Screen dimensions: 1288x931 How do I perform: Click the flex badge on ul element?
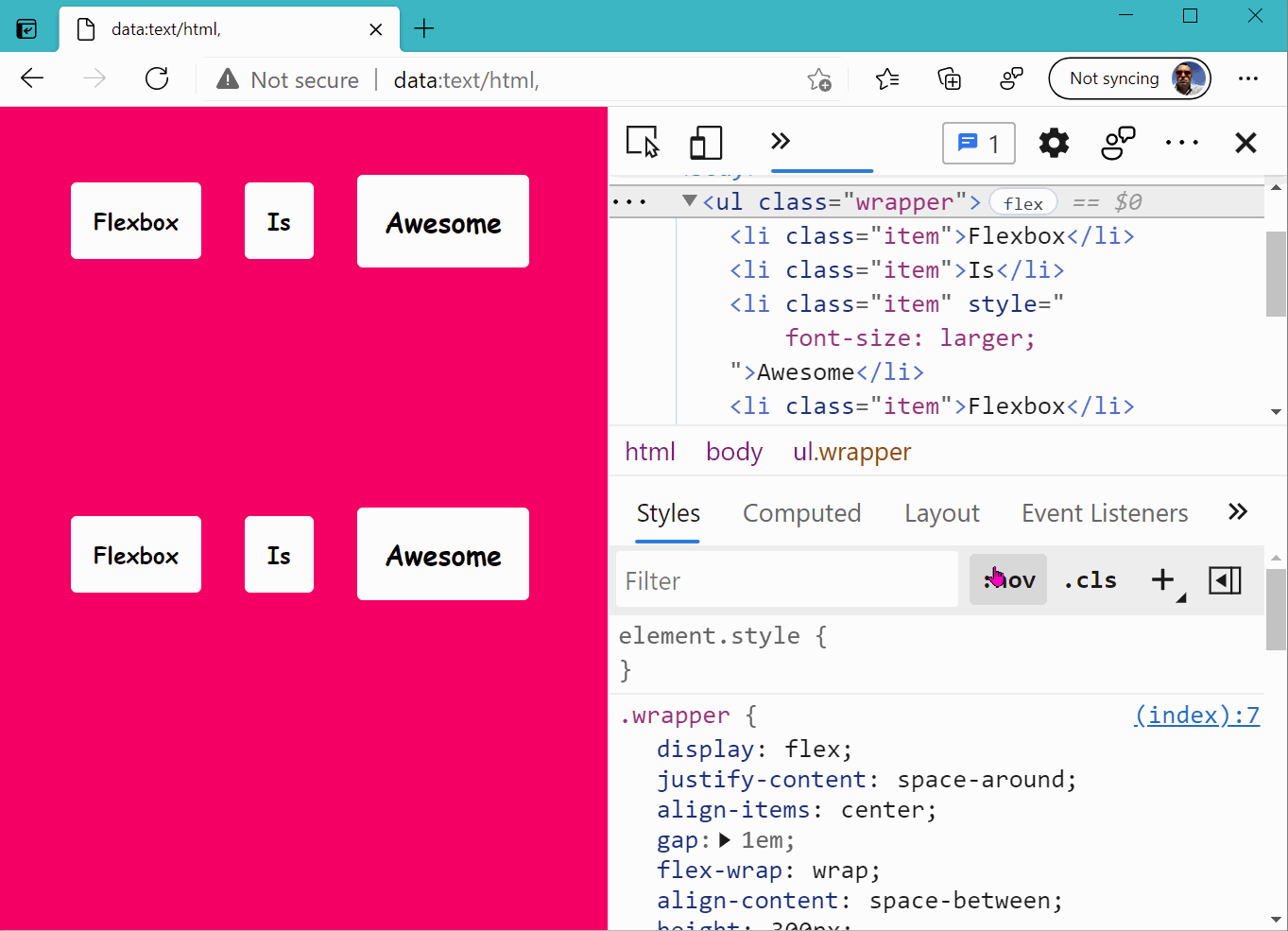click(1022, 203)
